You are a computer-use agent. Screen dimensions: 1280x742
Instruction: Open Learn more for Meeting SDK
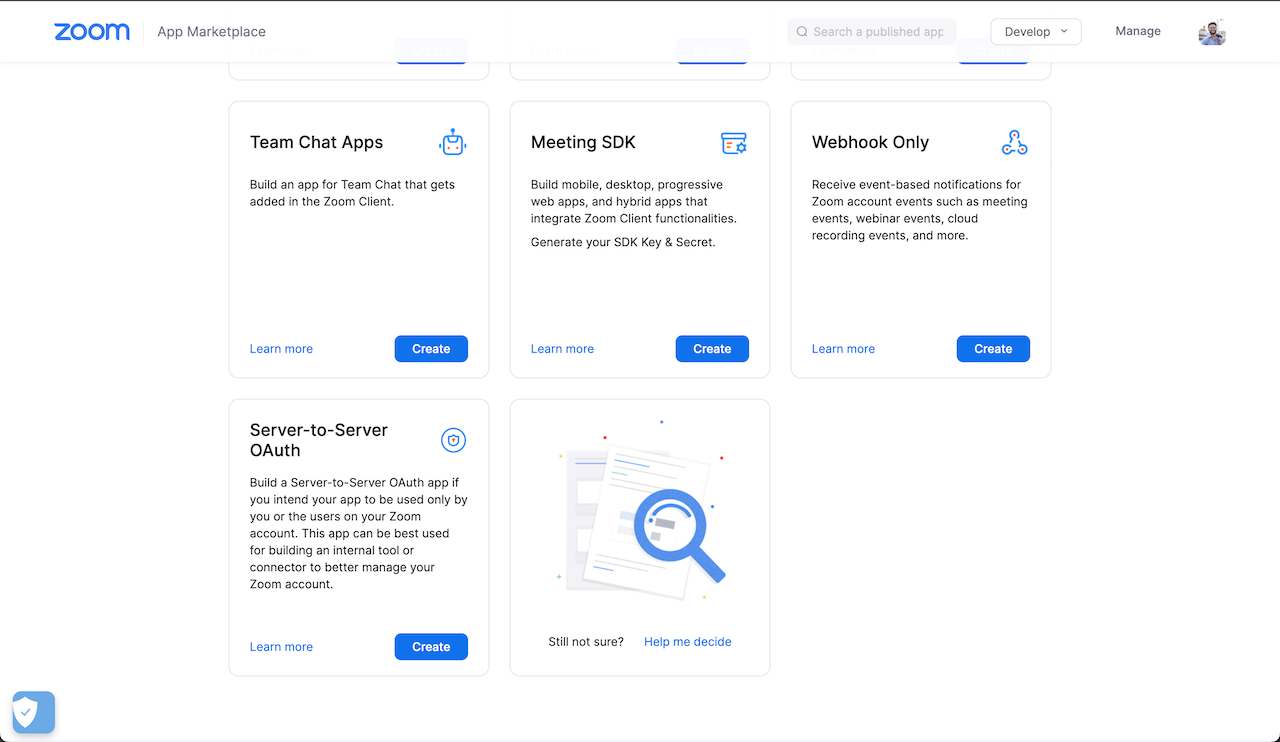click(562, 349)
